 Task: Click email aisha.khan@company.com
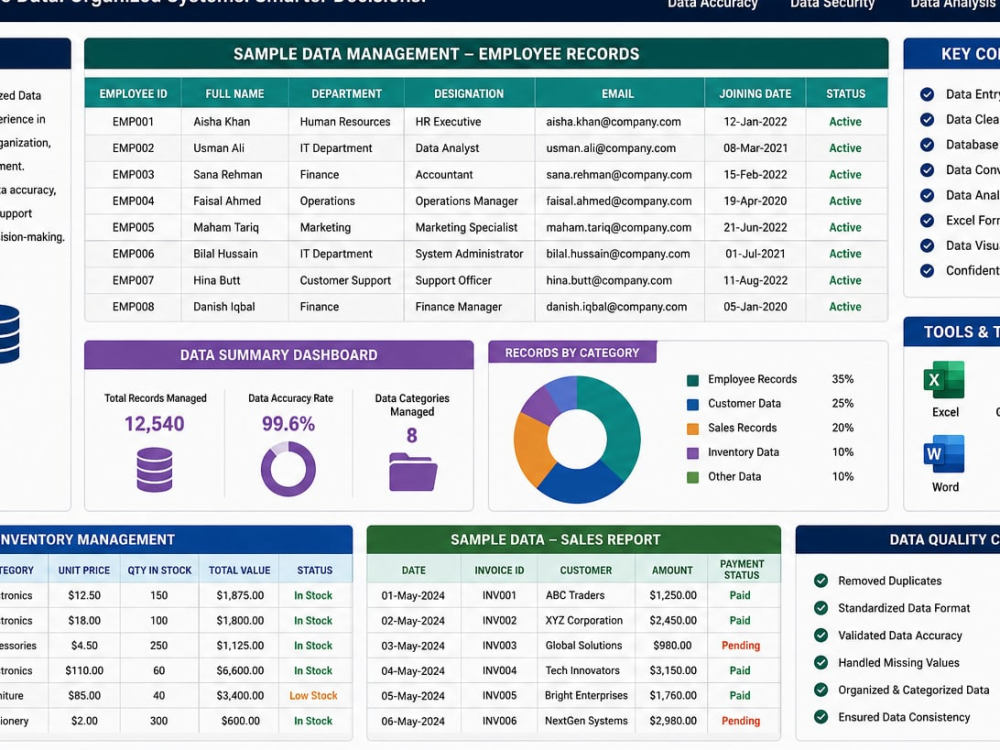click(x=614, y=121)
